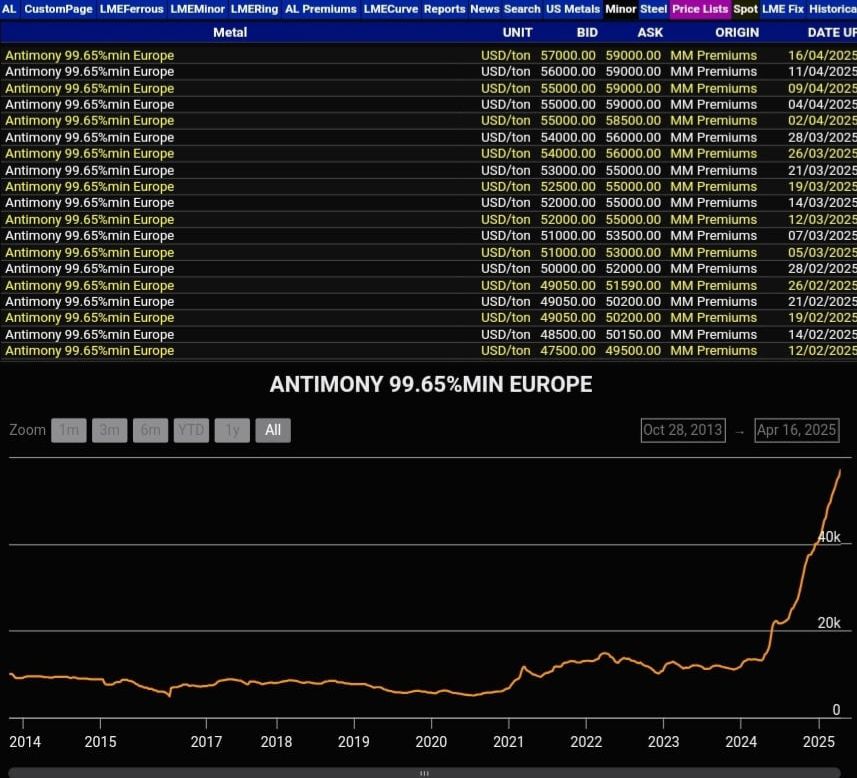857x778 pixels.
Task: Open the US Metals tab
Action: [573, 9]
